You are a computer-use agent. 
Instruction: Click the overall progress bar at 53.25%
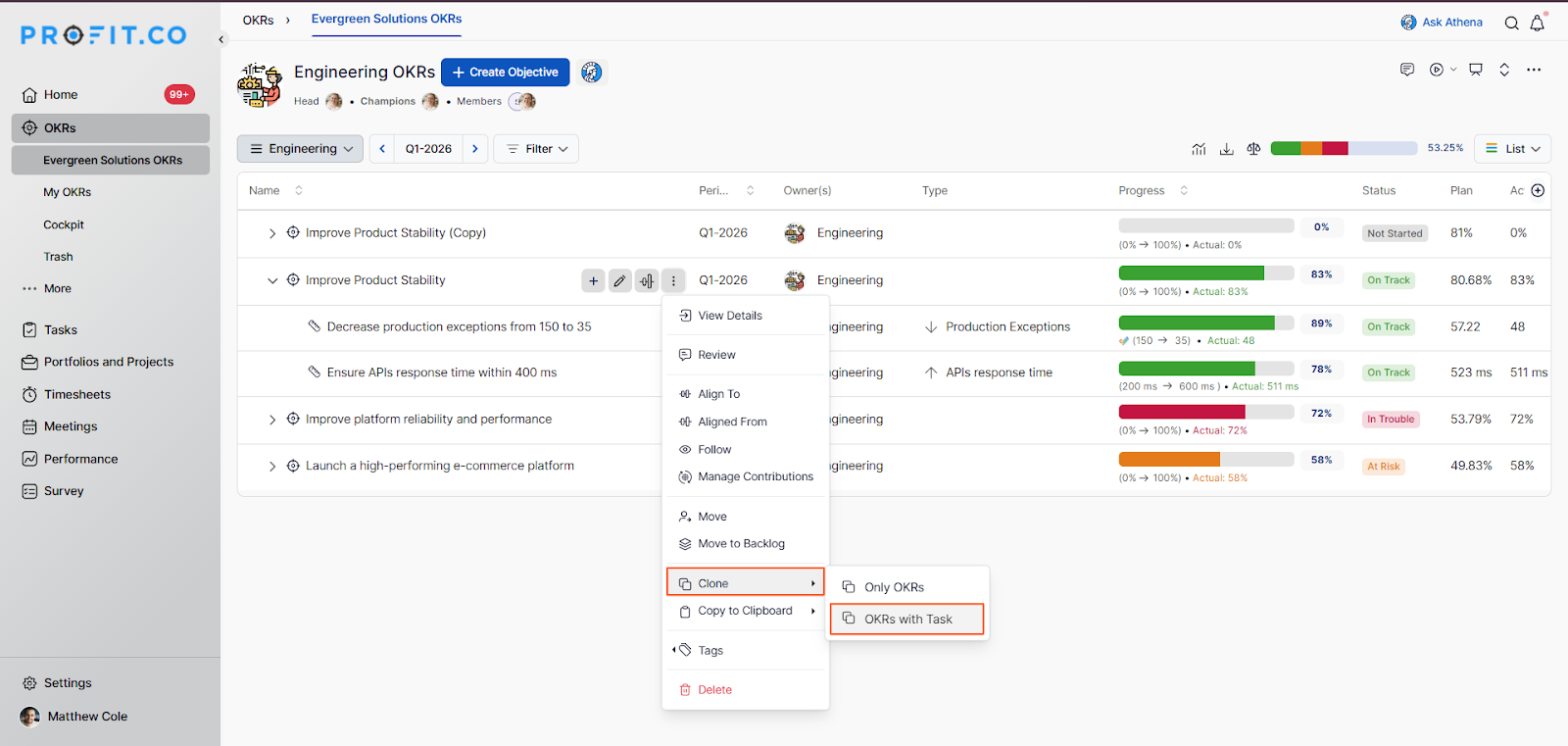point(1343,149)
